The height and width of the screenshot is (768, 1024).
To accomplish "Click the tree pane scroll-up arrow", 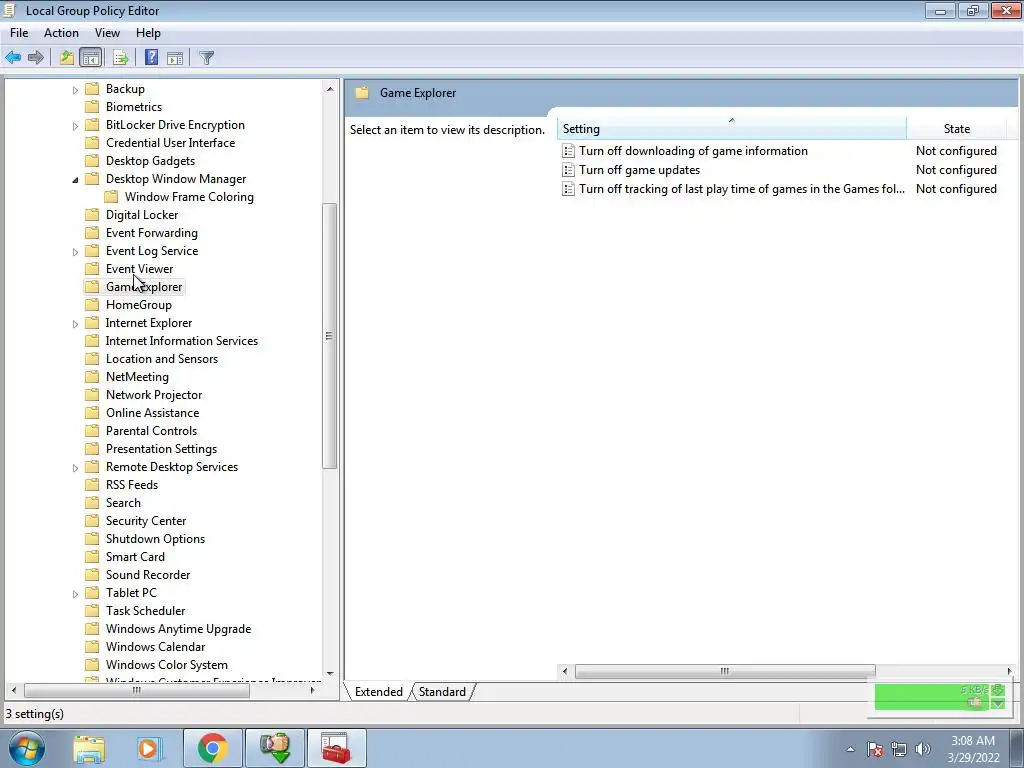I will pyautogui.click(x=329, y=89).
